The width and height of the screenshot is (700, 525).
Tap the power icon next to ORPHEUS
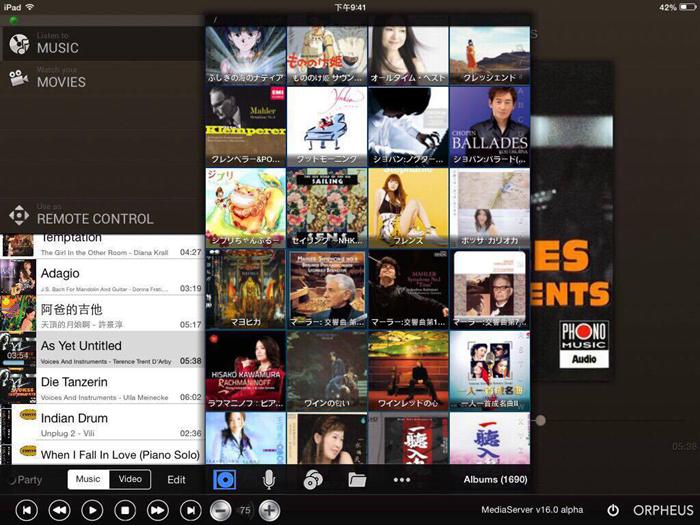[x=613, y=510]
